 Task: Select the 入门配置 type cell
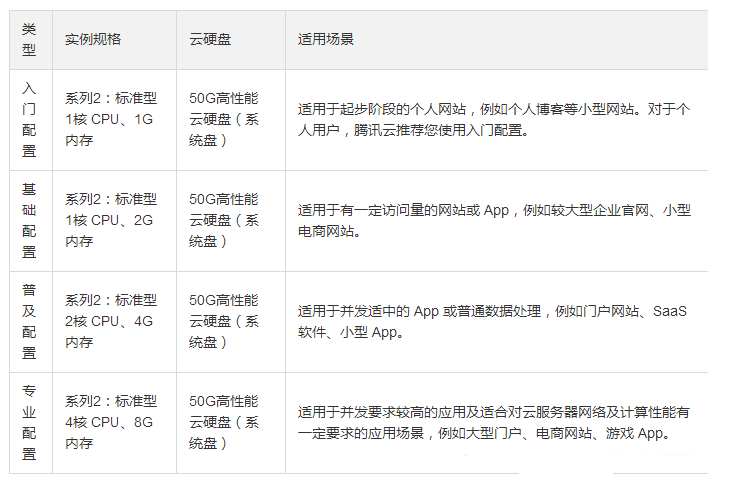(x=29, y=120)
